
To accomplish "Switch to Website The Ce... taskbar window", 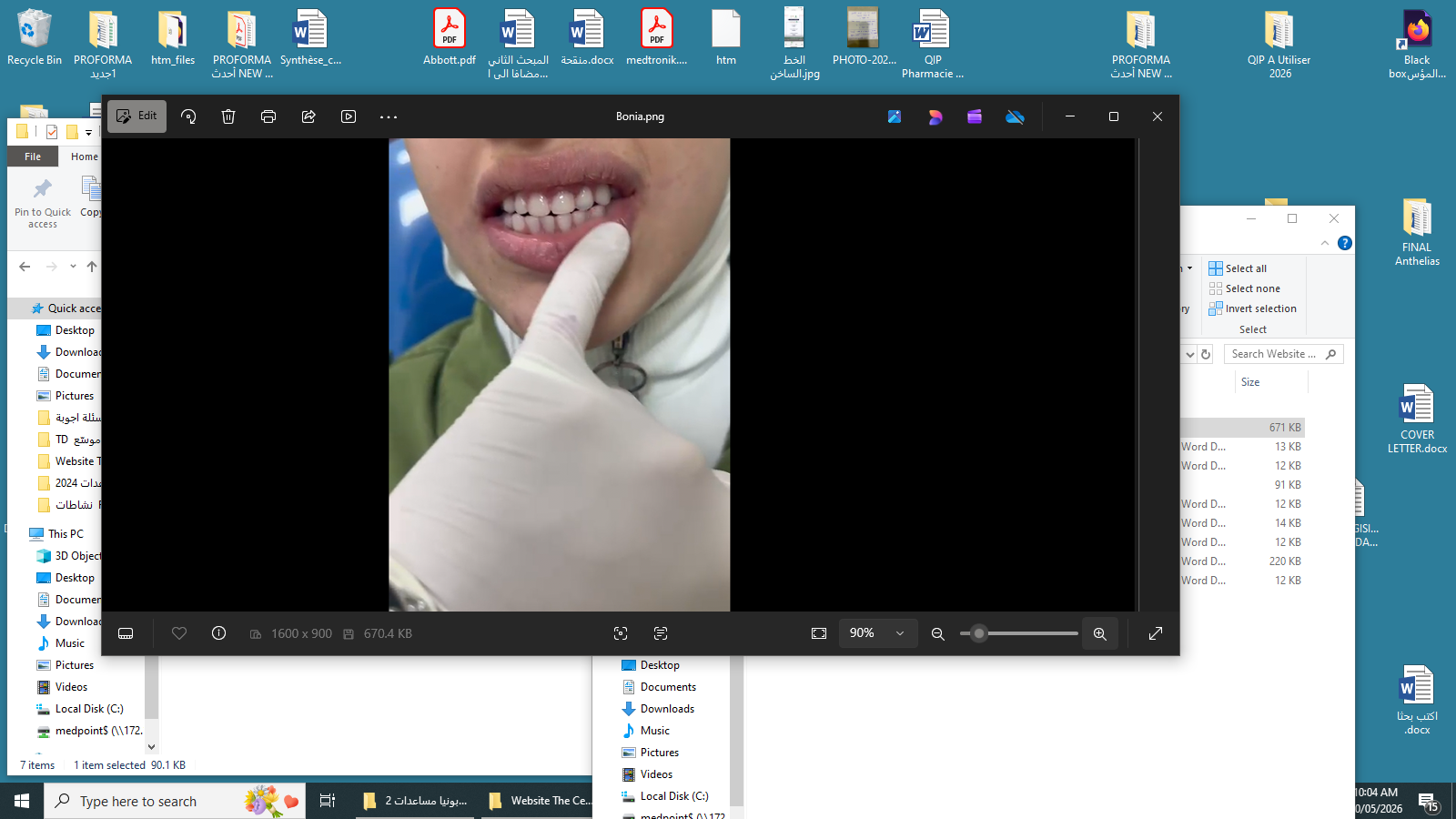I will pyautogui.click(x=541, y=801).
